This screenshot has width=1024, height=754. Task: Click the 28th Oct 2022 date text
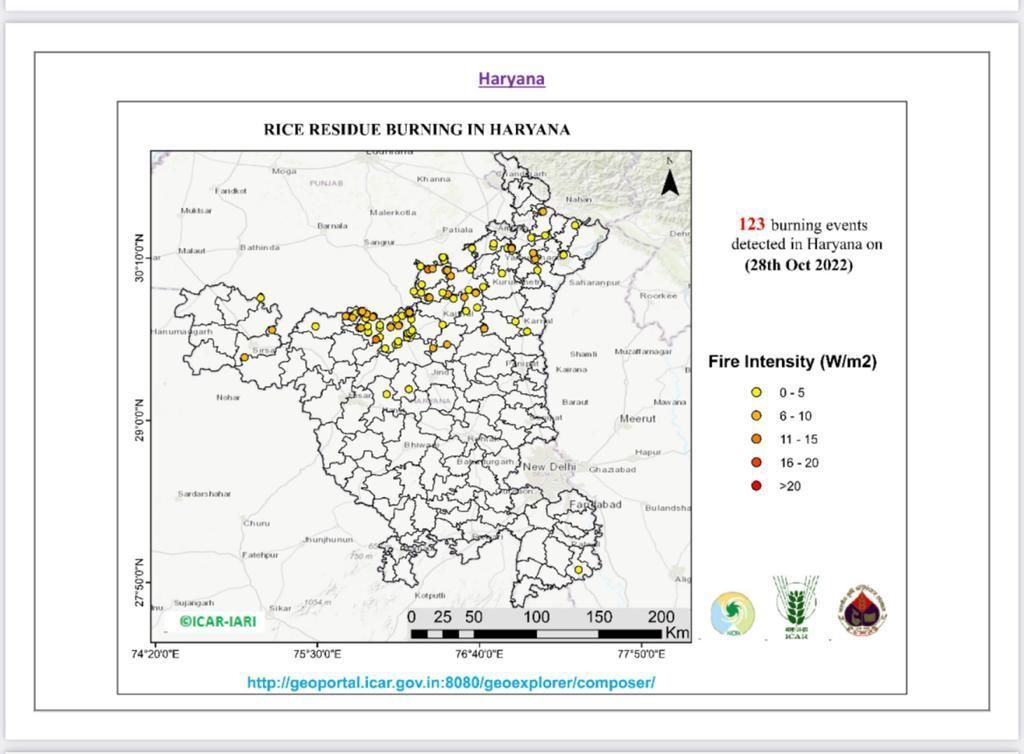pyautogui.click(x=798, y=265)
